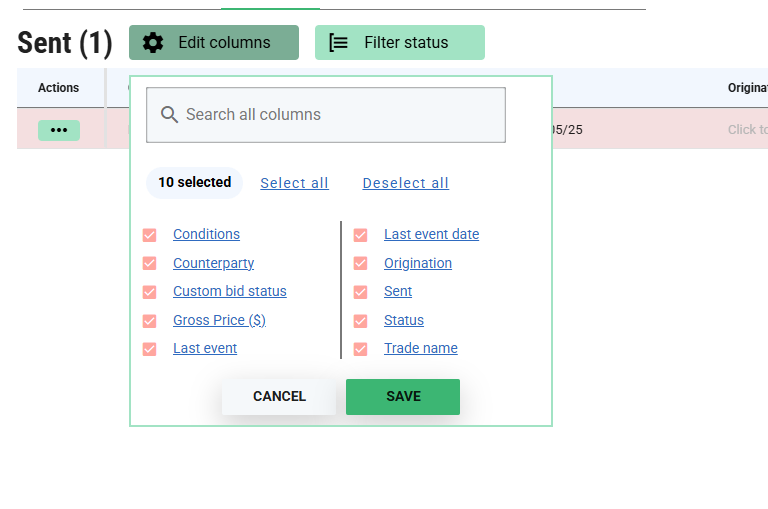This screenshot has width=768, height=509.
Task: Click the gear icon on Edit columns
Action: click(153, 43)
